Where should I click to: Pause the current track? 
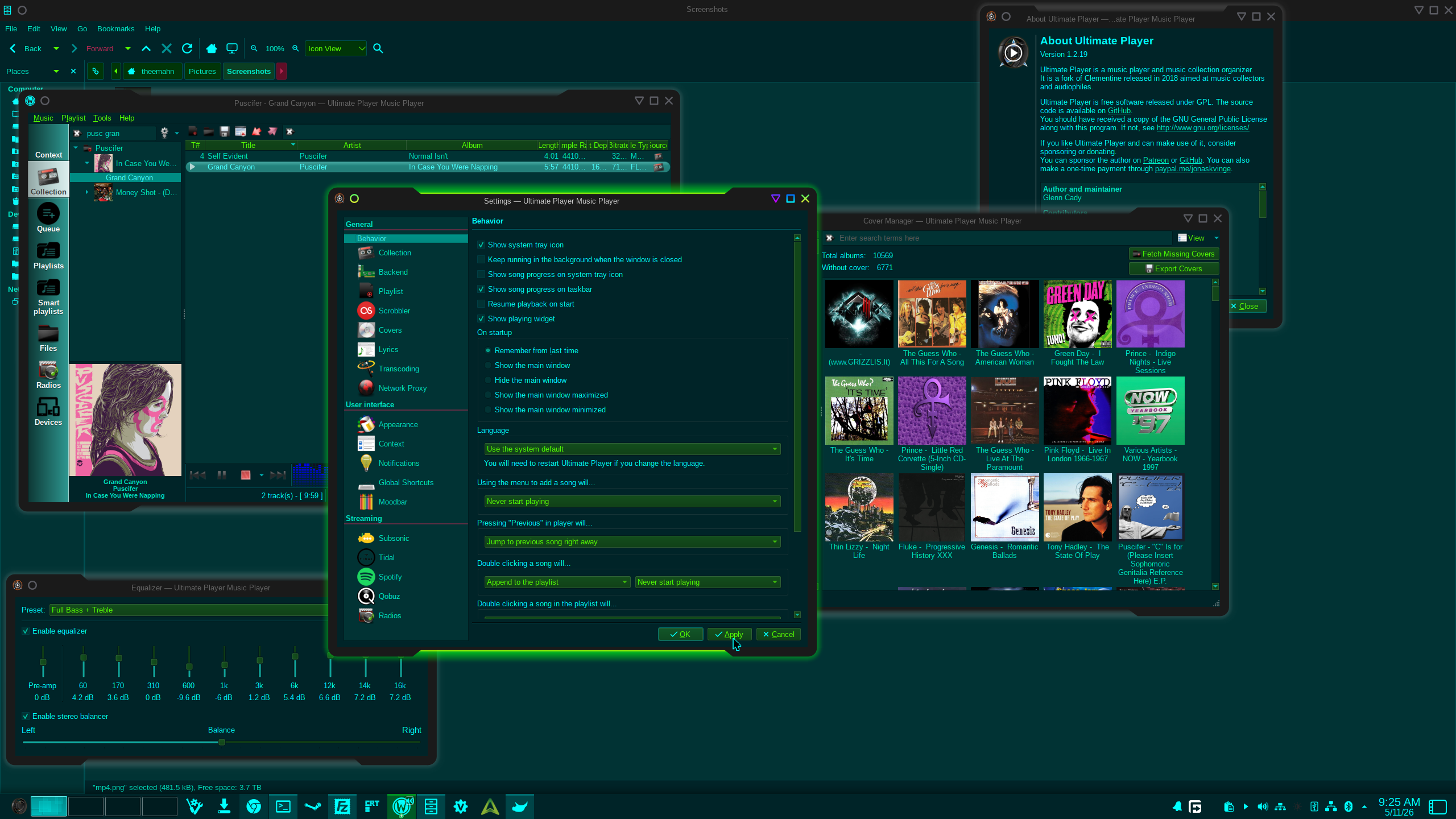click(x=222, y=475)
